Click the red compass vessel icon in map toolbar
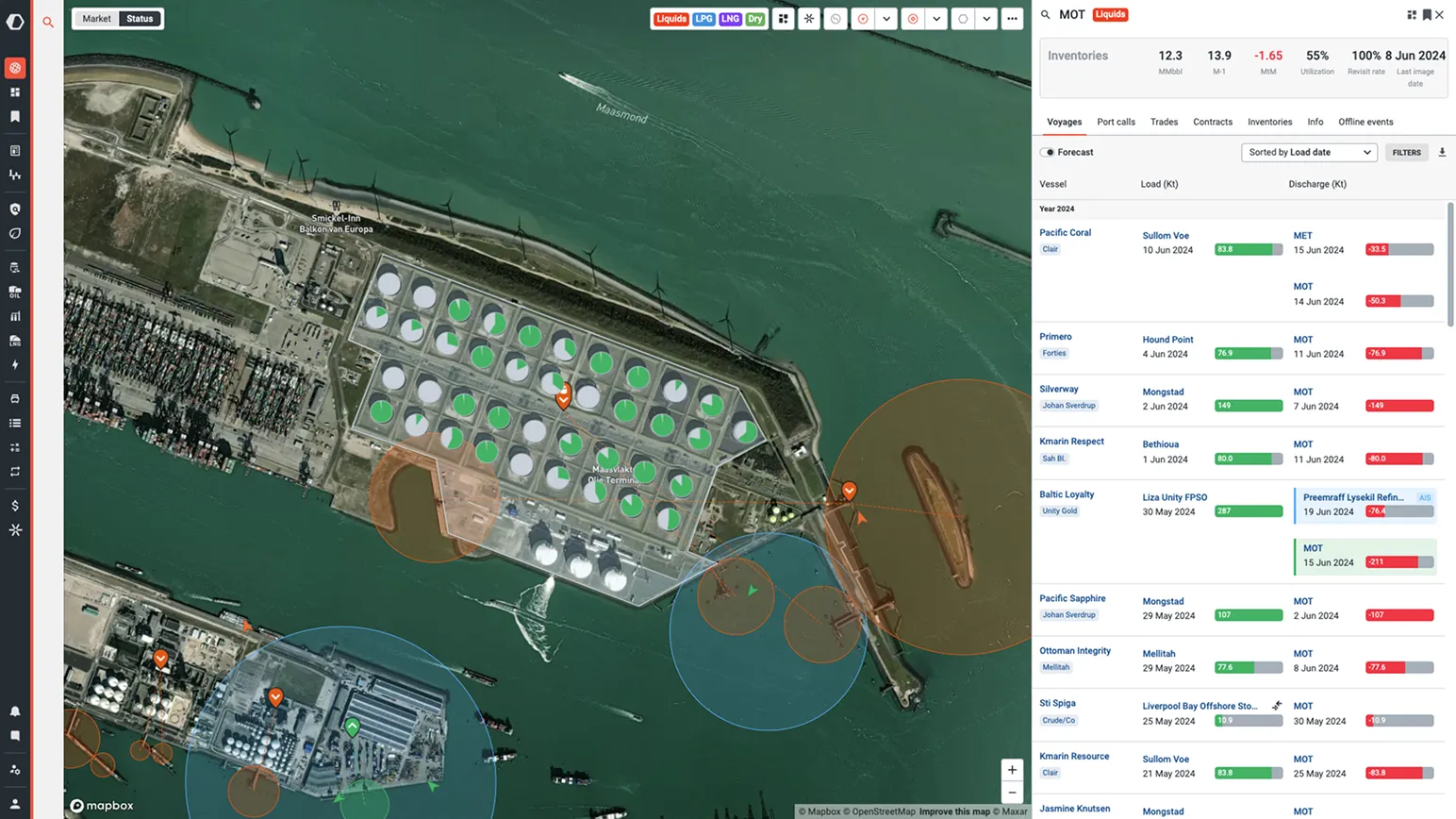1456x819 pixels. (863, 19)
